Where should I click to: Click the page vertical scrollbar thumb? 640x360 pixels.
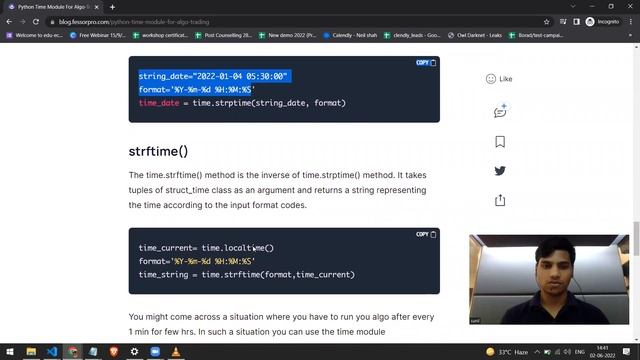click(636, 238)
